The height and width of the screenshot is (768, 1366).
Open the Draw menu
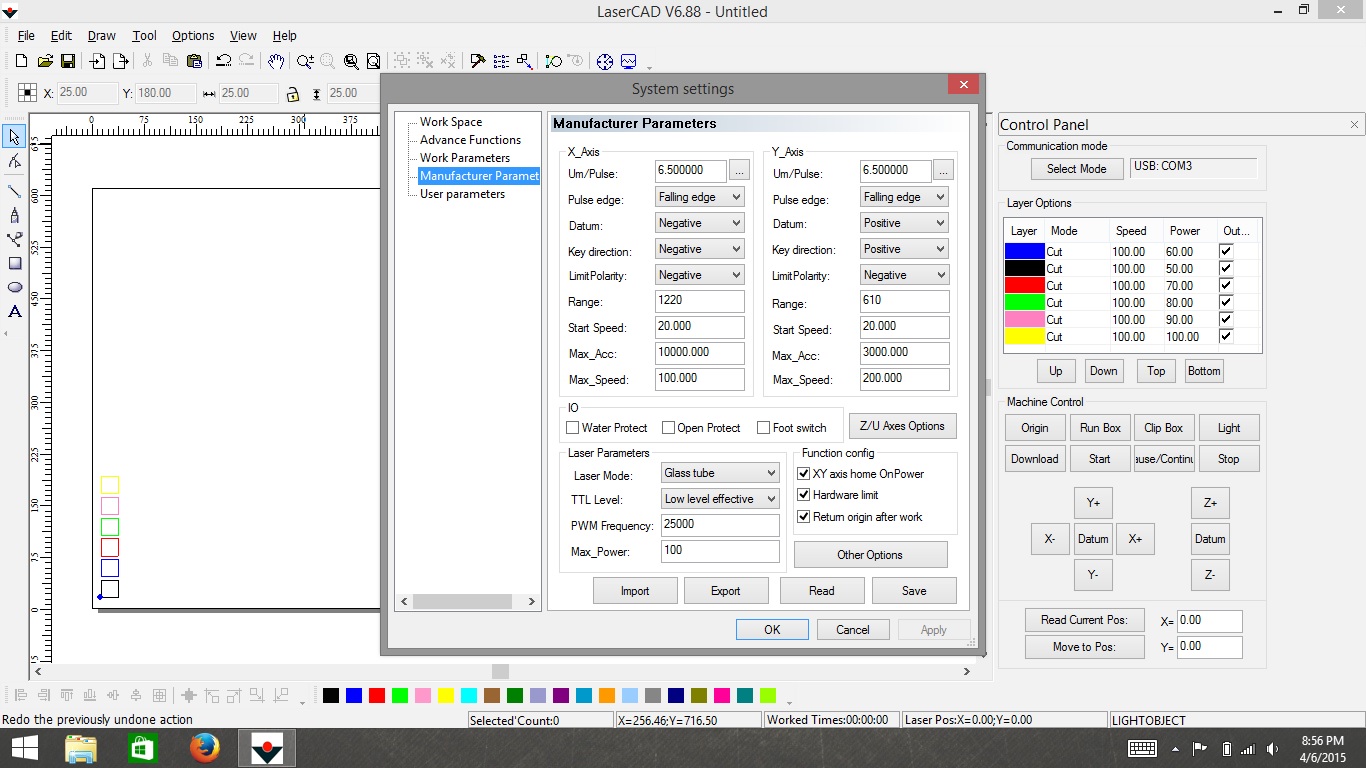click(101, 36)
